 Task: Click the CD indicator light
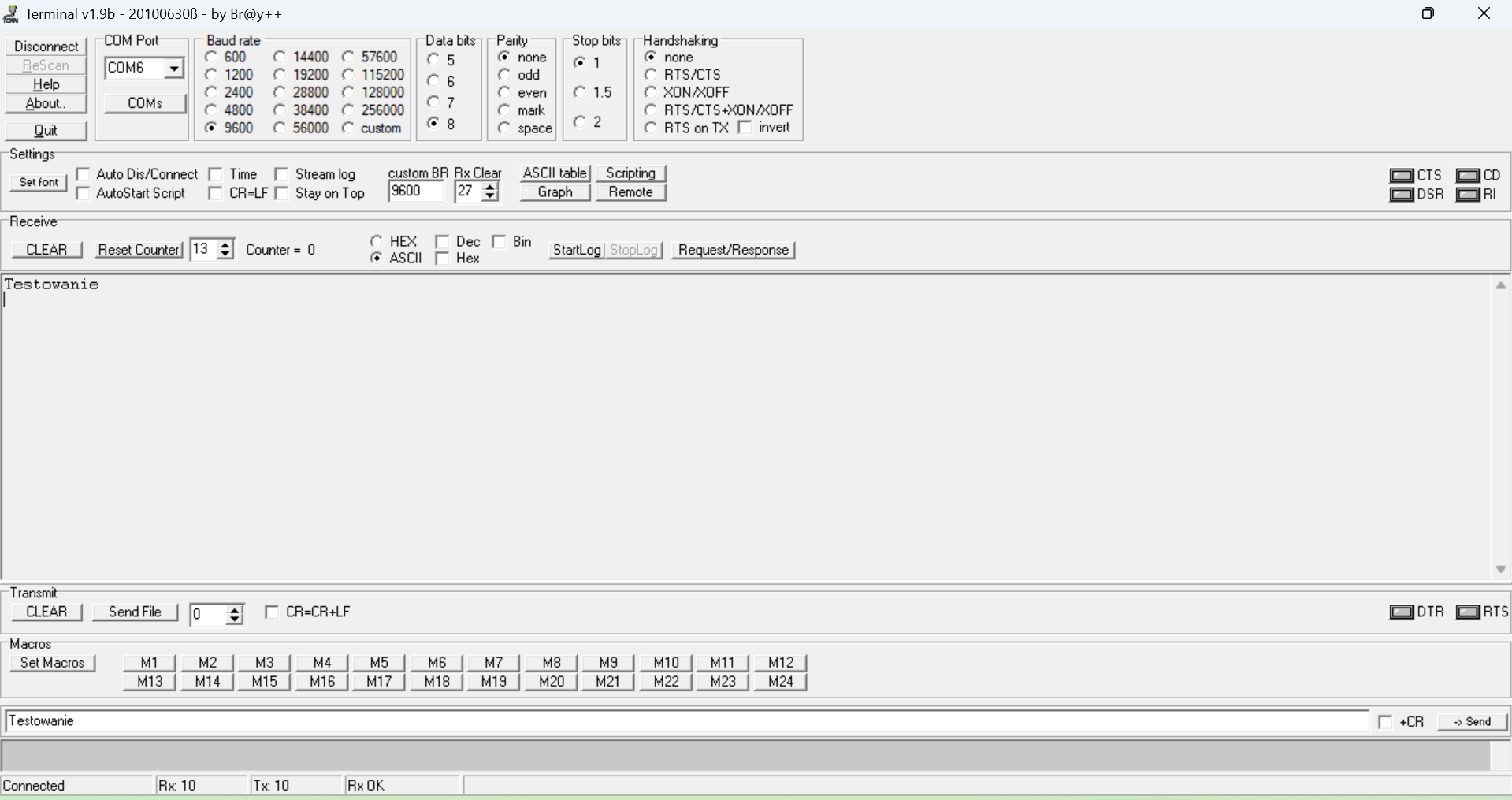coord(1468,175)
